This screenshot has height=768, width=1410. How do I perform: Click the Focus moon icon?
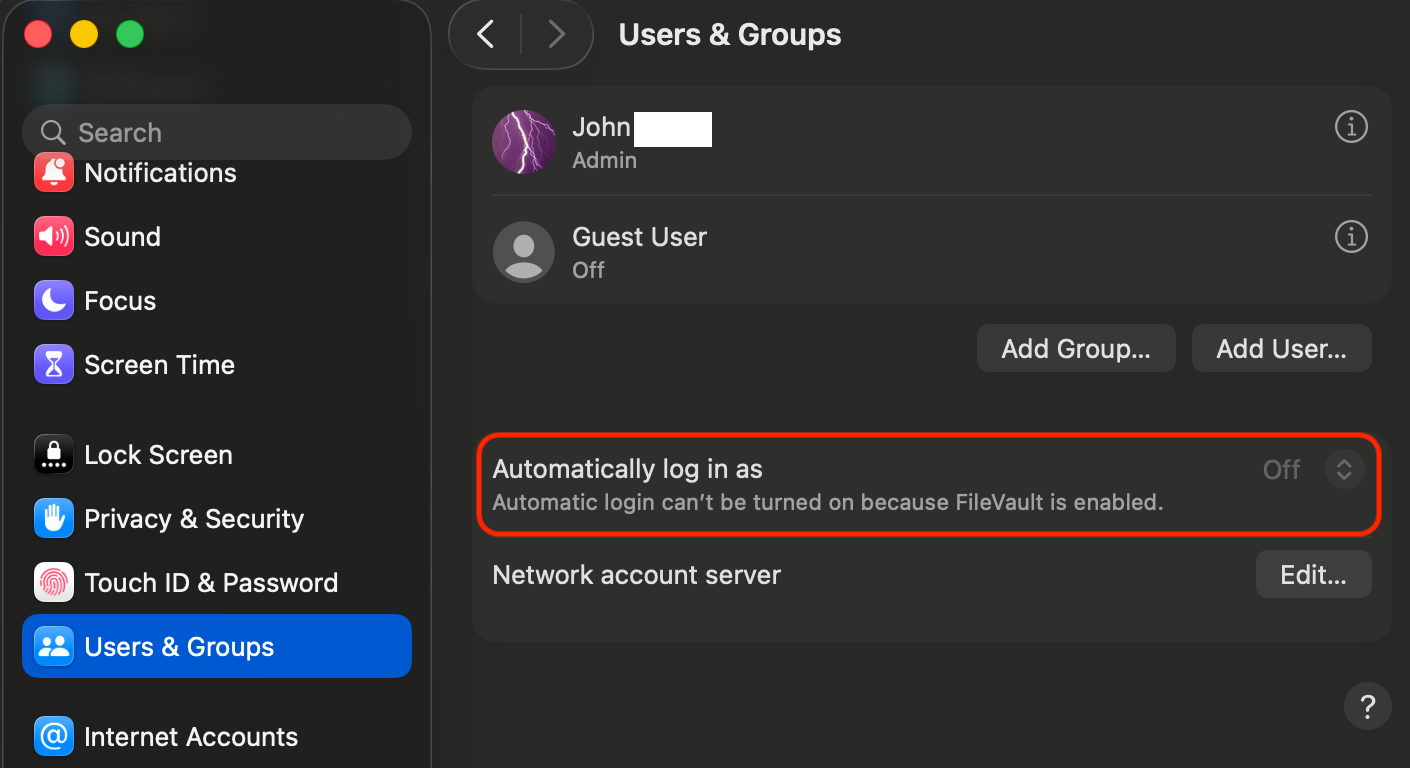coord(54,301)
